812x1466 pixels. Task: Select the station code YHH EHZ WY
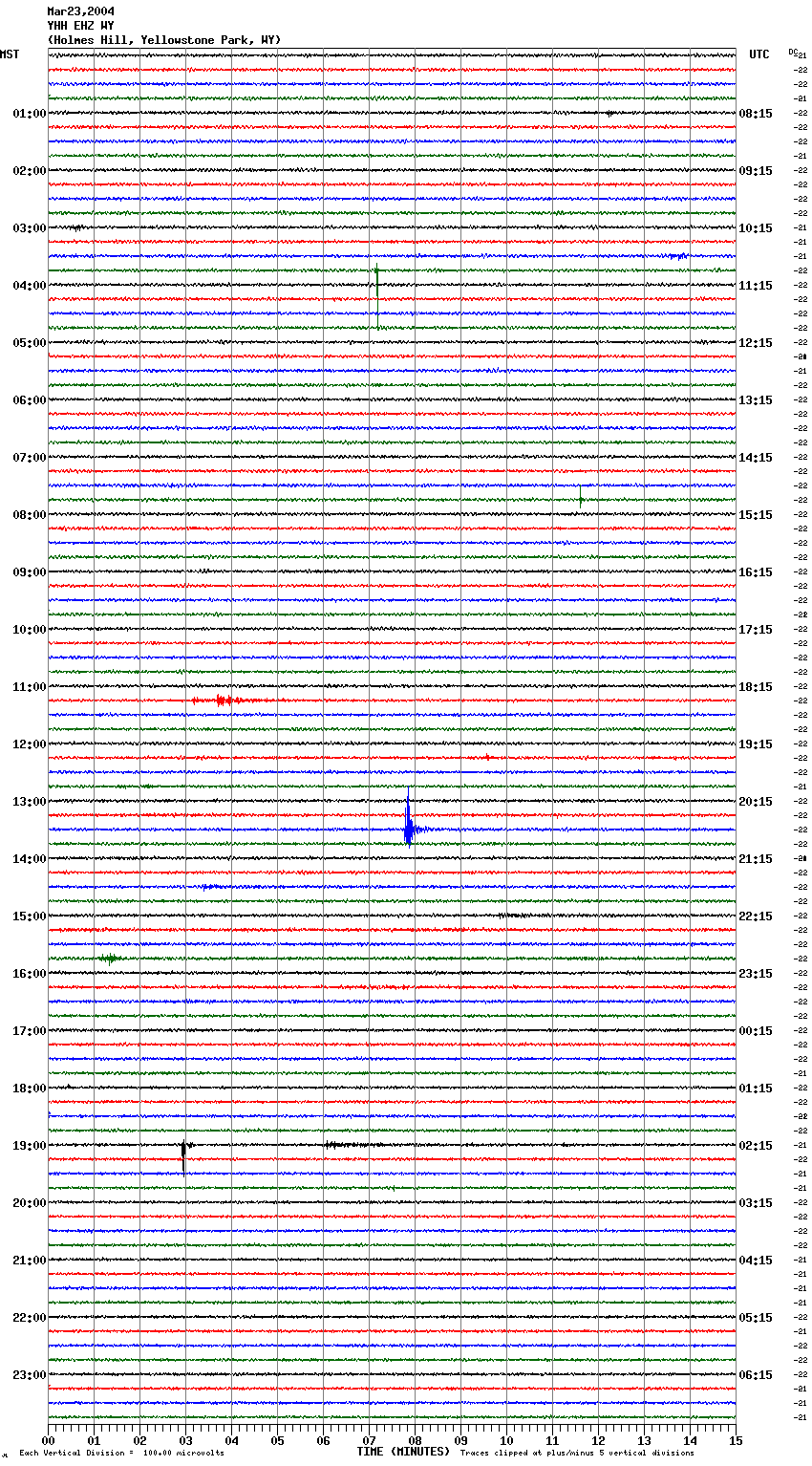(x=80, y=26)
